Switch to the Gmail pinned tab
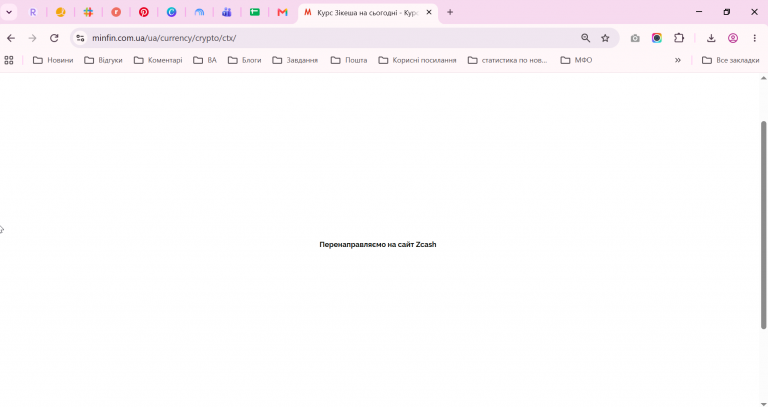 (283, 12)
